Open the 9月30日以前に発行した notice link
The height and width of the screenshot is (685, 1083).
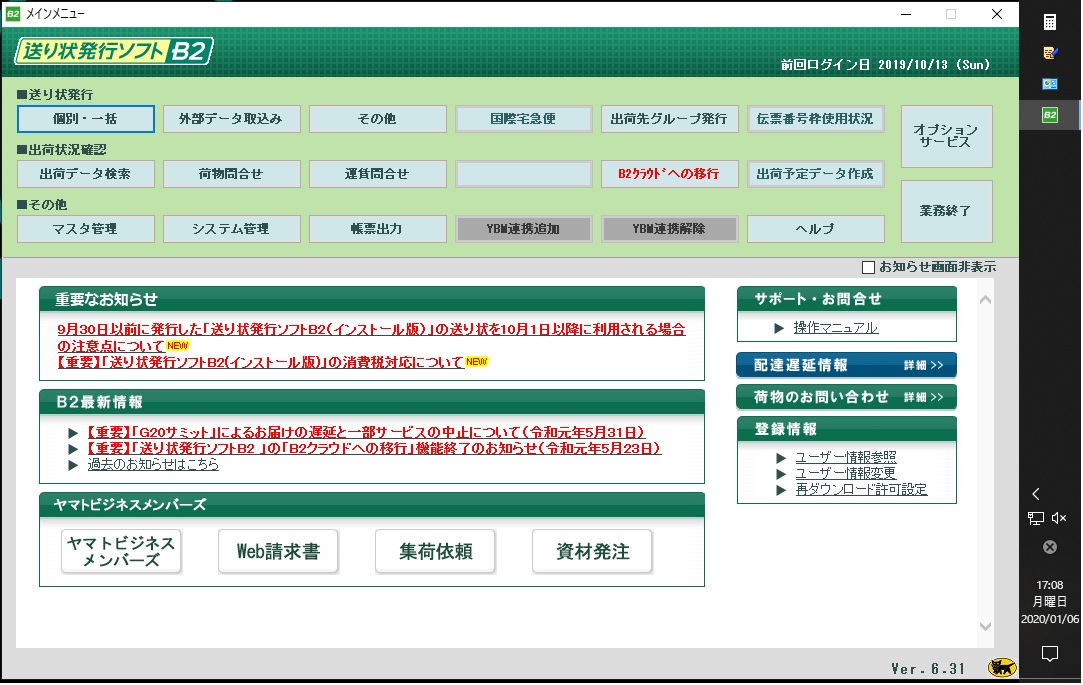pos(371,338)
